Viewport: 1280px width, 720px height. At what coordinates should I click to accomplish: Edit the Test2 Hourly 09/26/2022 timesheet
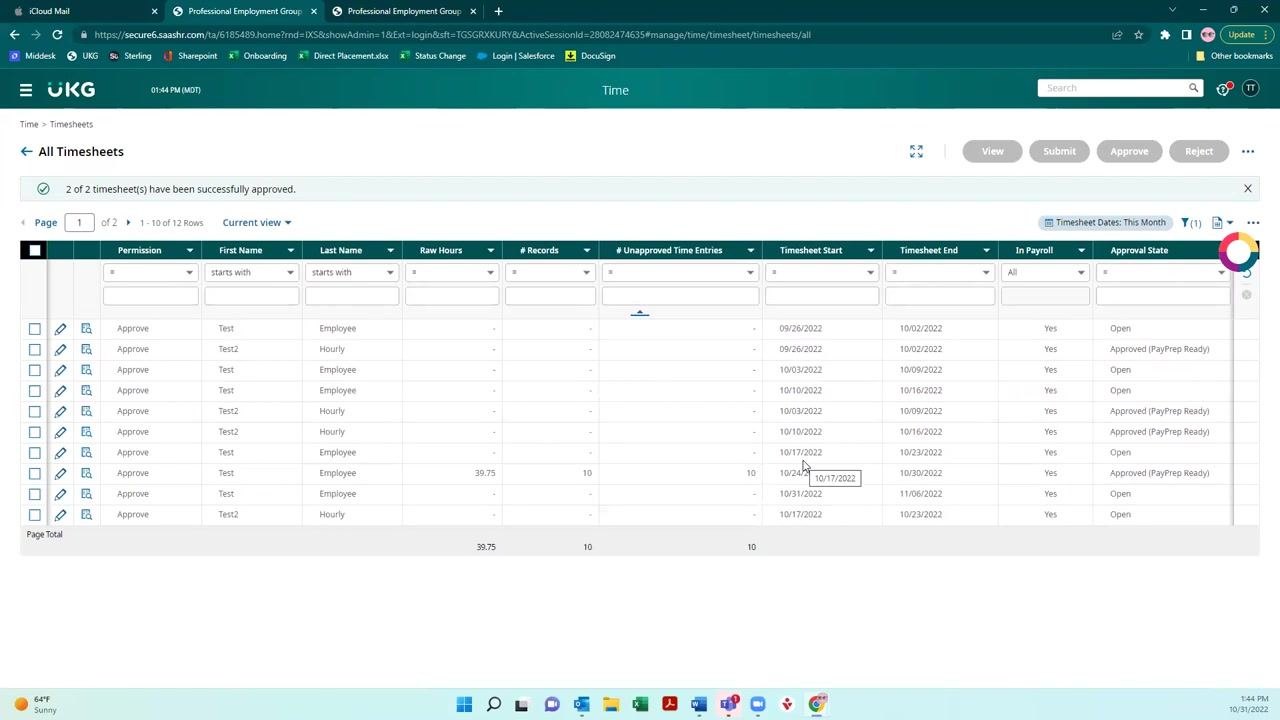point(60,349)
